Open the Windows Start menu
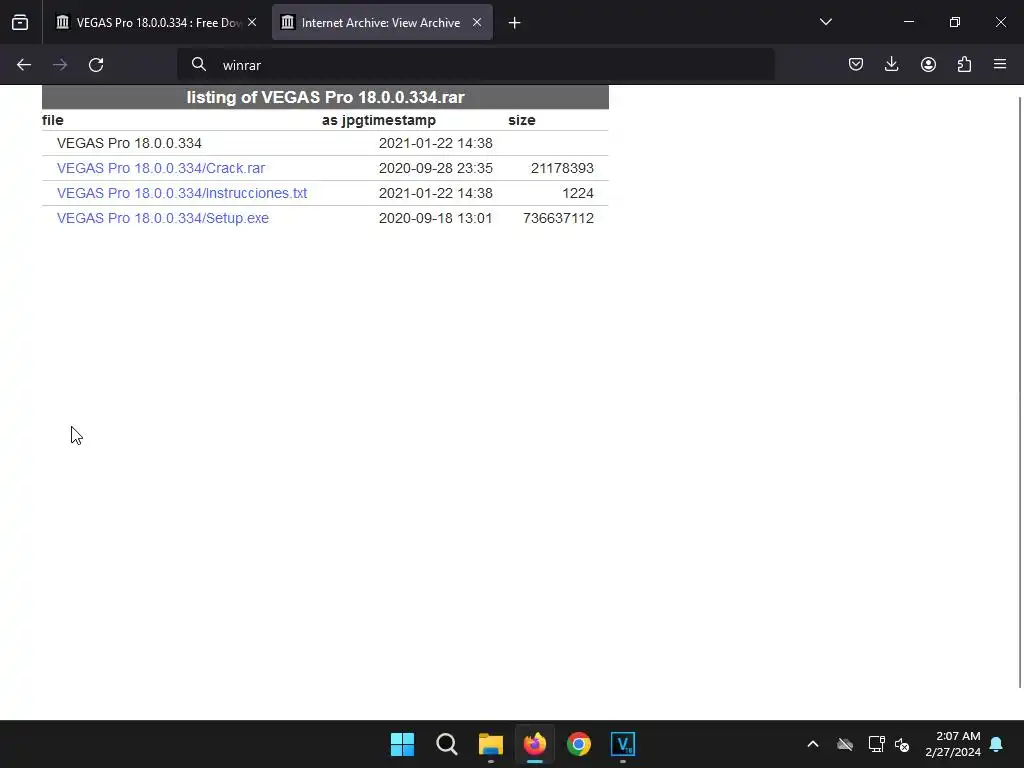1024x768 pixels. click(402, 744)
